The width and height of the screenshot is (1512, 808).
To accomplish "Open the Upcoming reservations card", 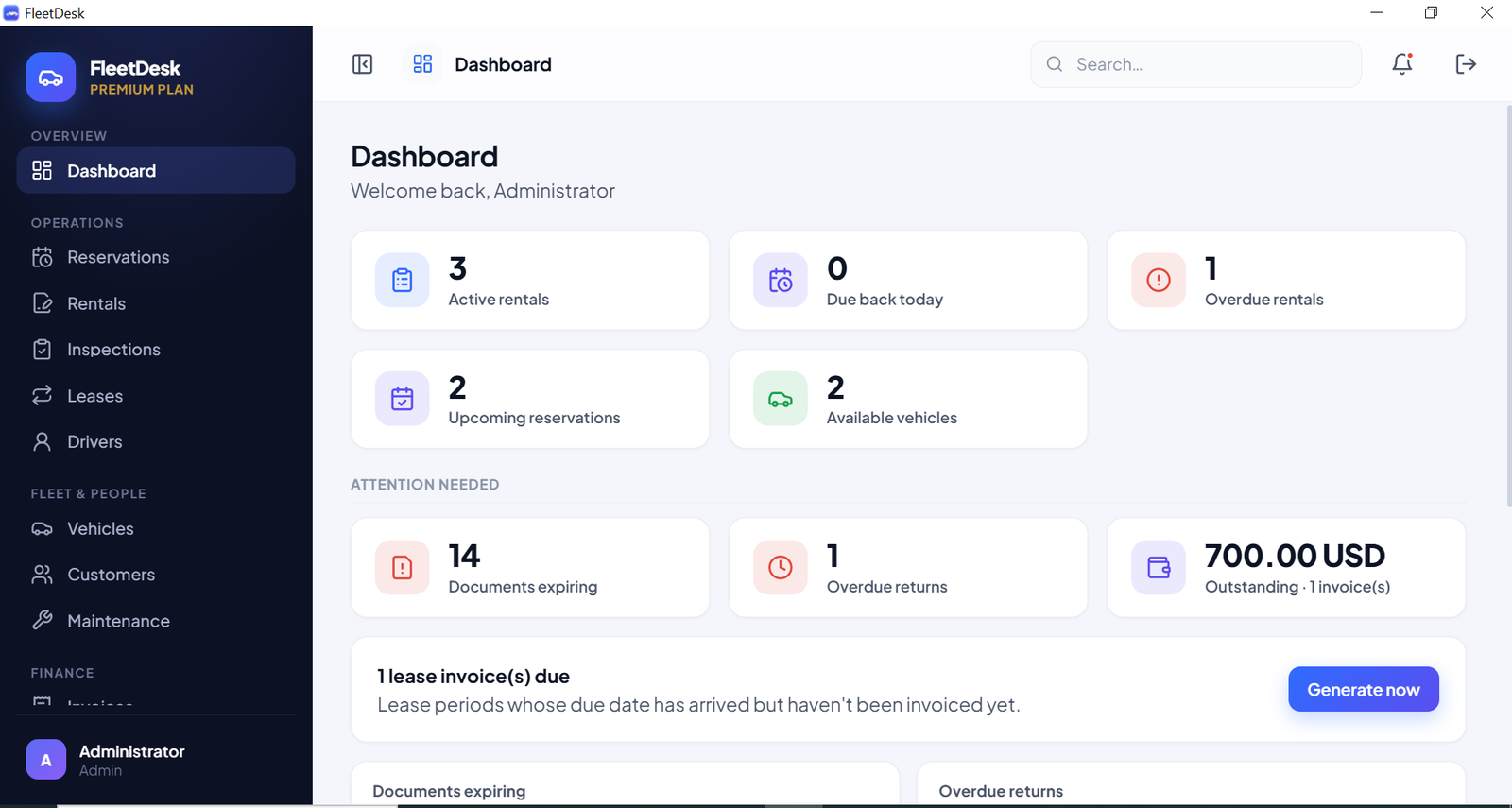I will click(530, 399).
